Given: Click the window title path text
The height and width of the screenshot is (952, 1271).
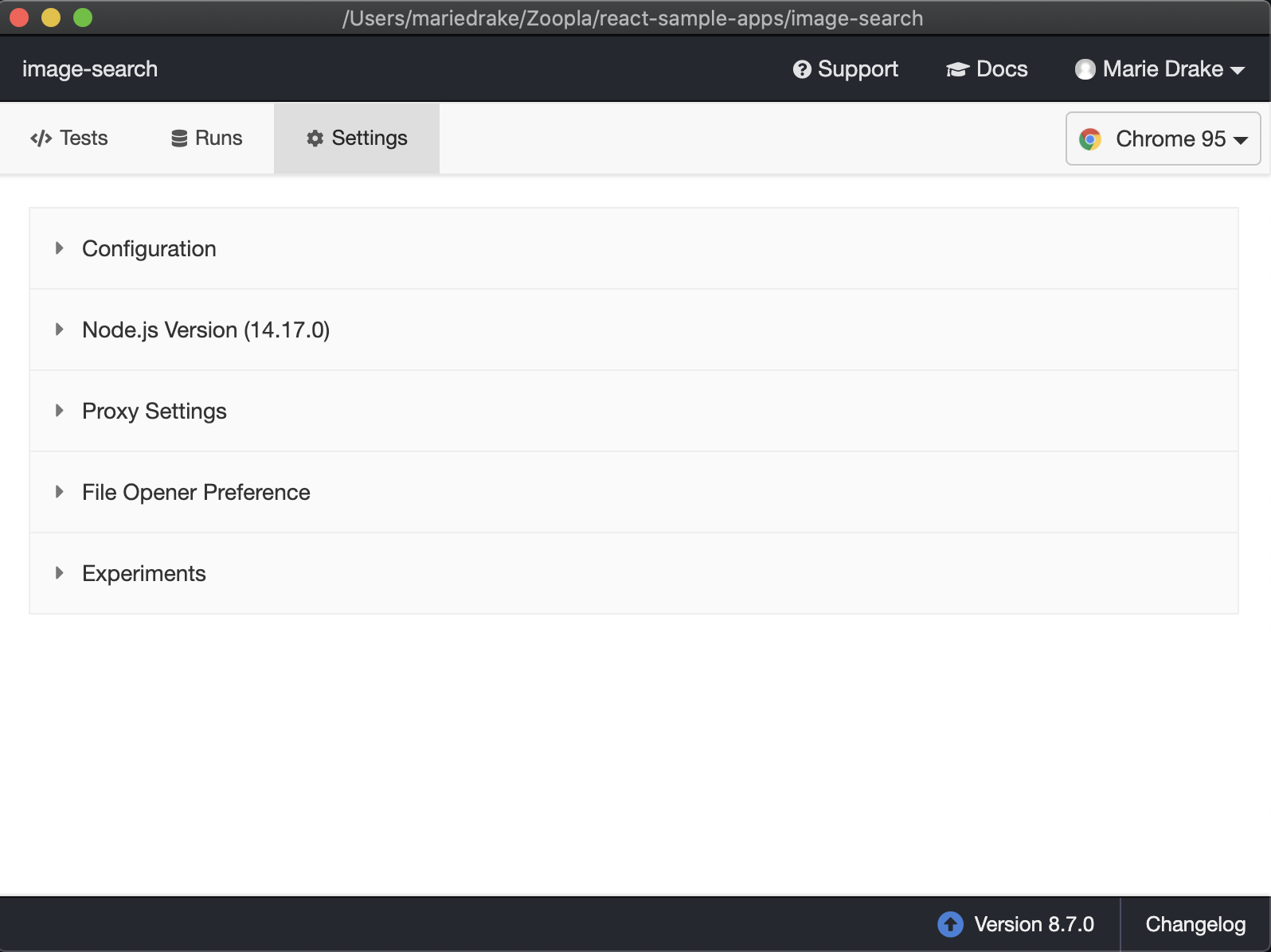Looking at the screenshot, I should (633, 18).
